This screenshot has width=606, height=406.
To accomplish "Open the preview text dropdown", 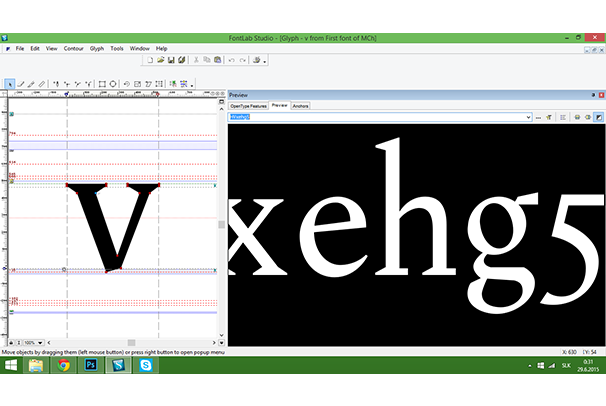I will [x=527, y=117].
